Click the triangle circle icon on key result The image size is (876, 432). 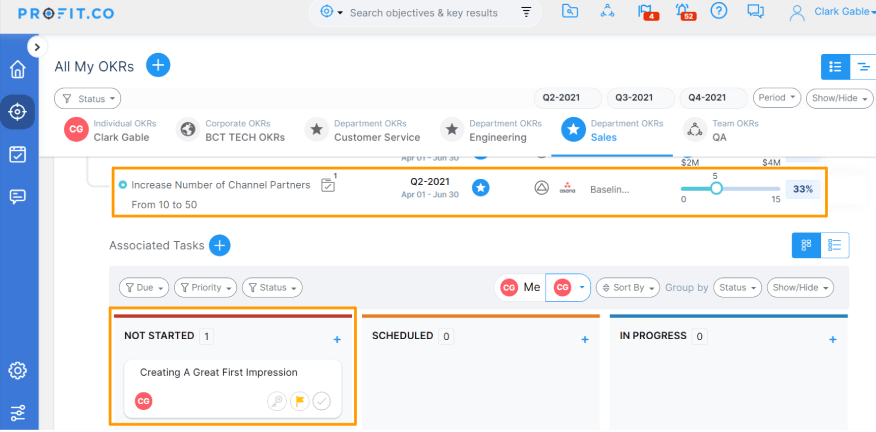tap(541, 189)
